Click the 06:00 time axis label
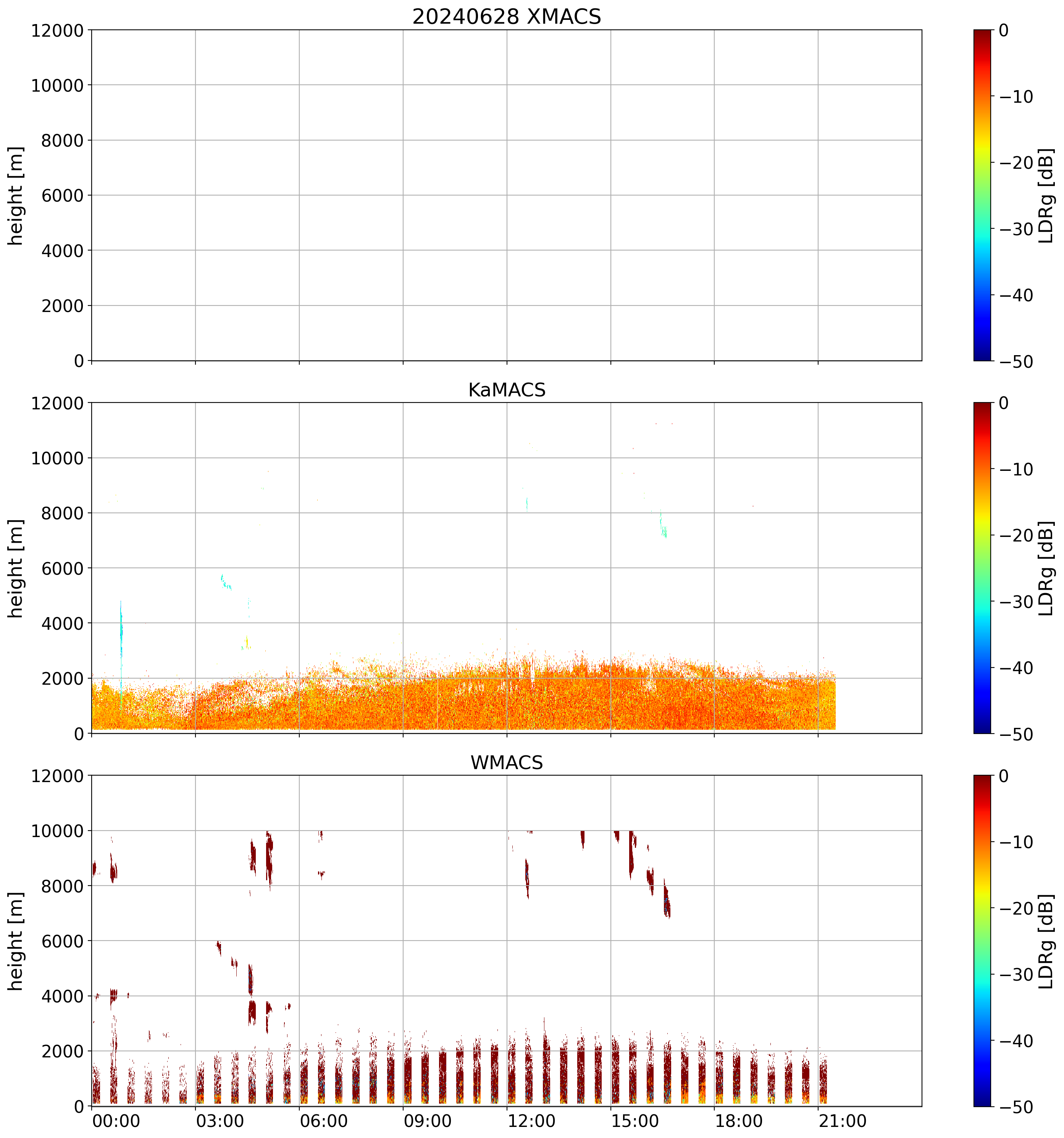 pos(323,1121)
